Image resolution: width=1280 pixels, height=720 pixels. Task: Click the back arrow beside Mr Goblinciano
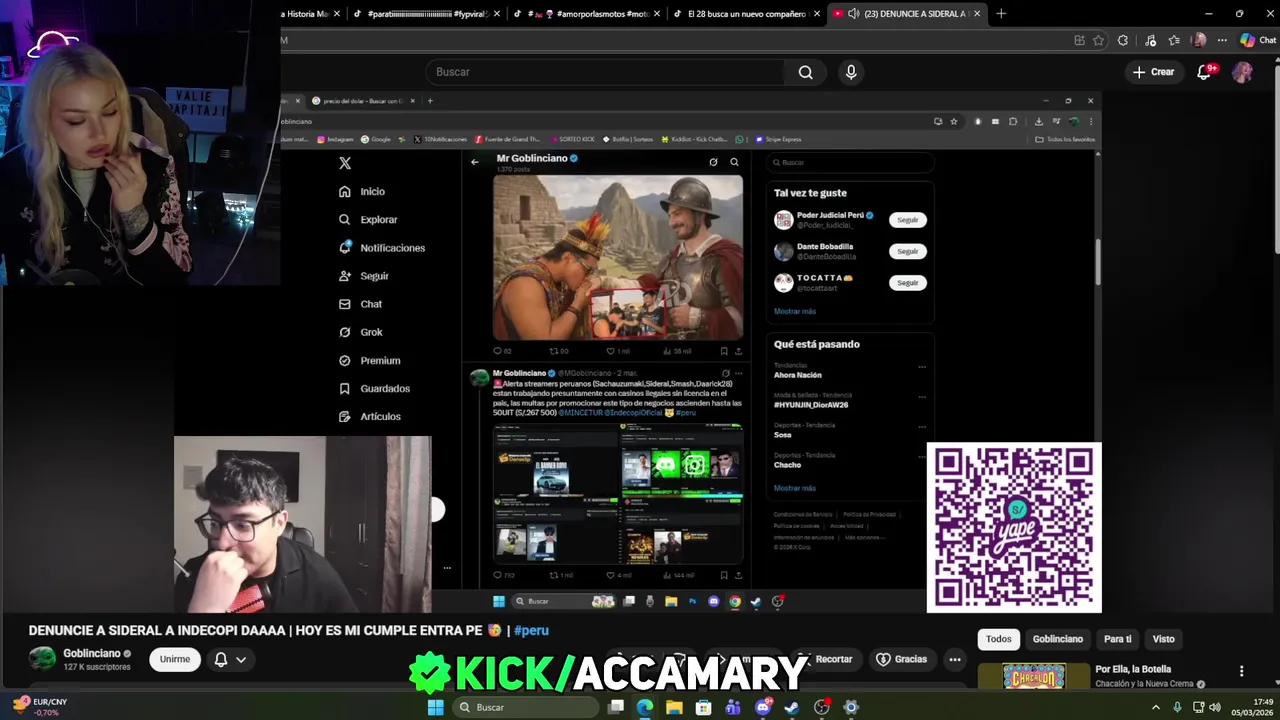click(x=475, y=161)
